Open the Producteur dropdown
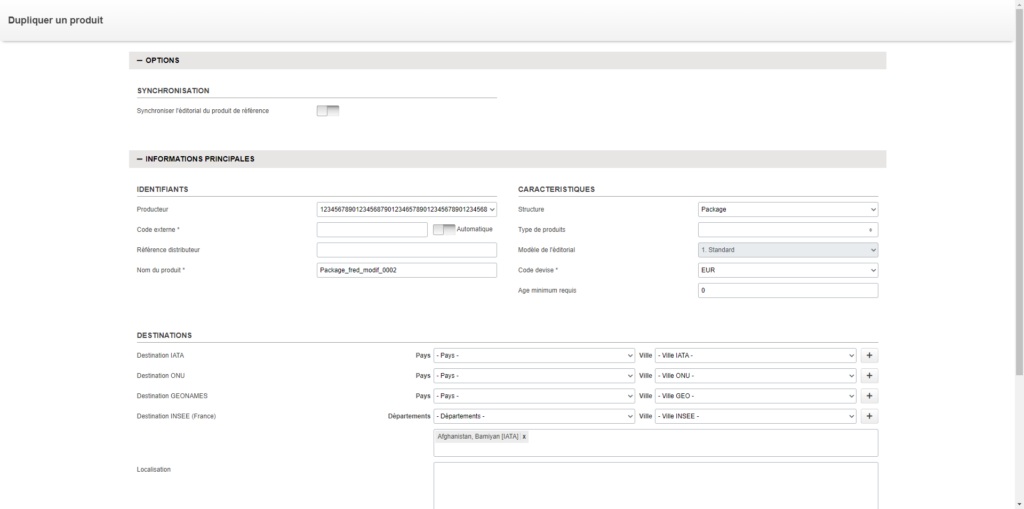1024x509 pixels. tap(406, 210)
